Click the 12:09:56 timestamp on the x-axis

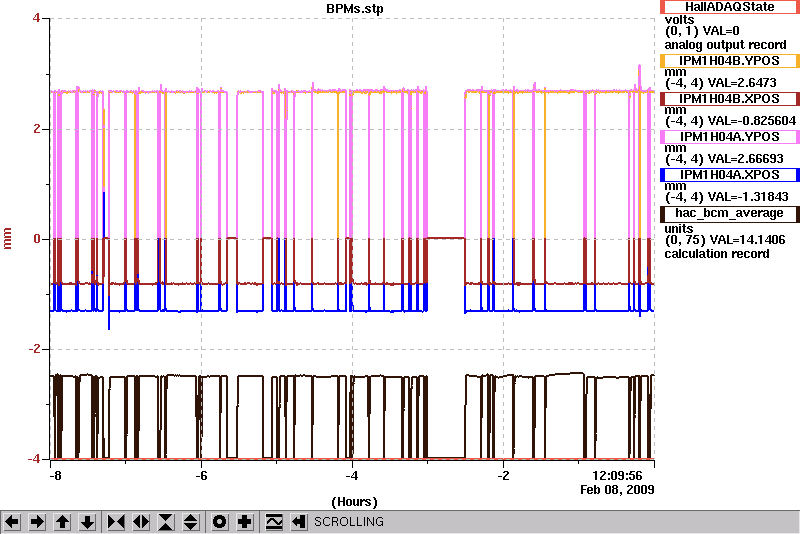pyautogui.click(x=617, y=476)
